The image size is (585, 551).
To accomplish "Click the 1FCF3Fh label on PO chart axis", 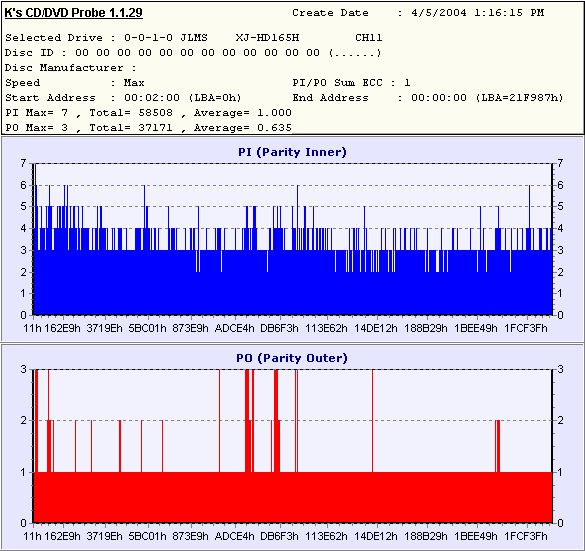I will point(526,536).
